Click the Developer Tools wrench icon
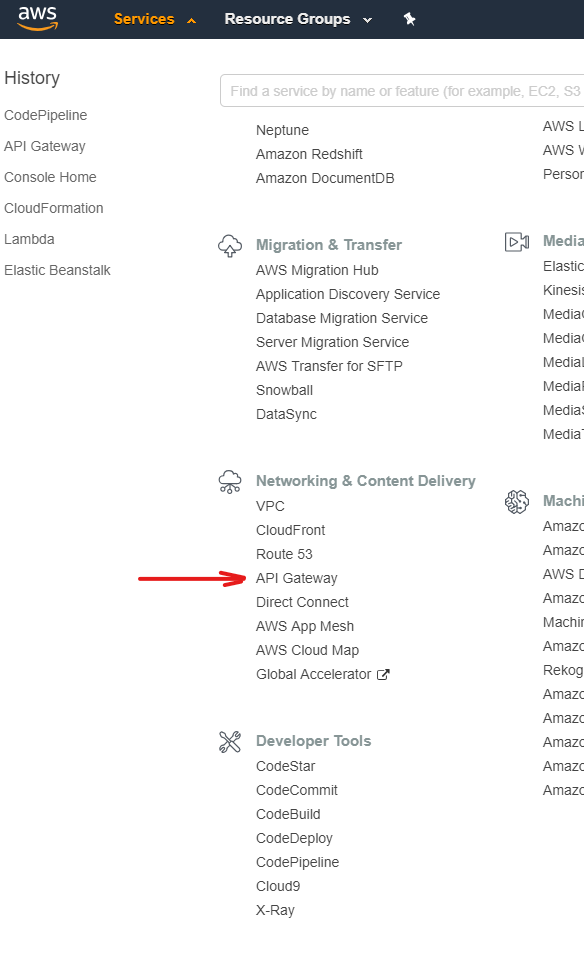This screenshot has height=958, width=584. (230, 742)
